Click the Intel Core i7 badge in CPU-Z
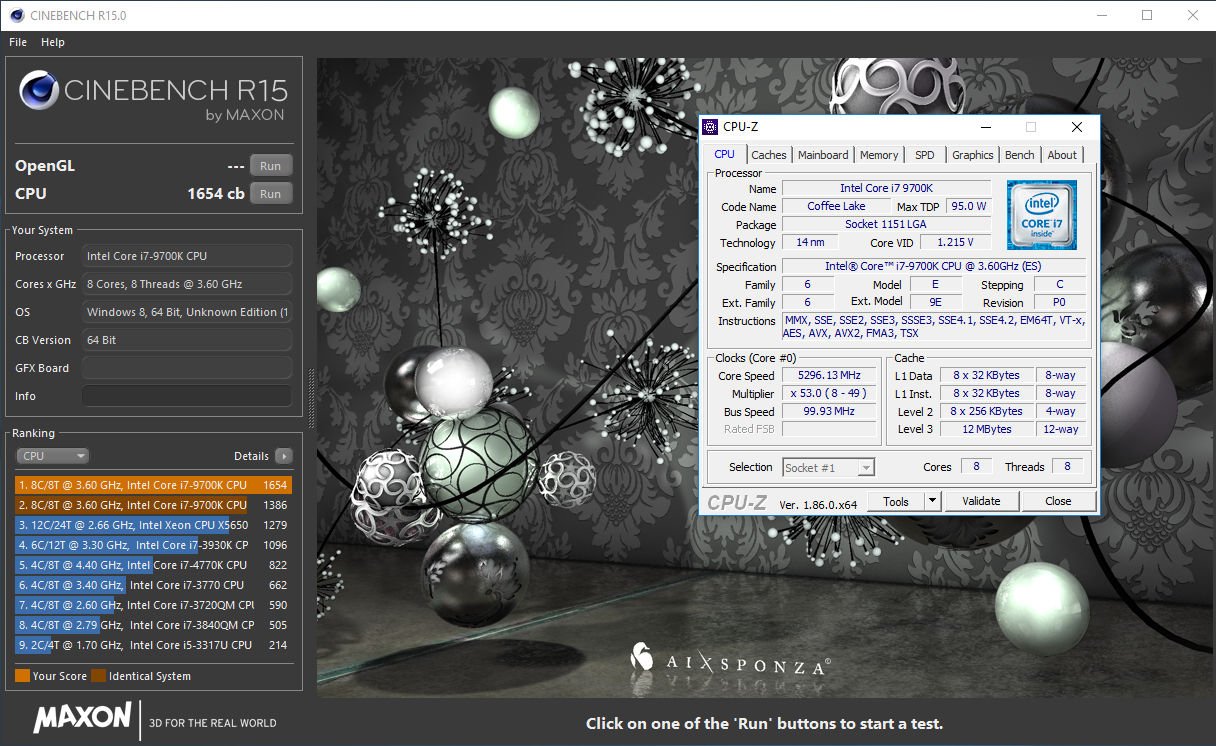Screen dimensions: 1216x746 pyautogui.click(x=1042, y=215)
